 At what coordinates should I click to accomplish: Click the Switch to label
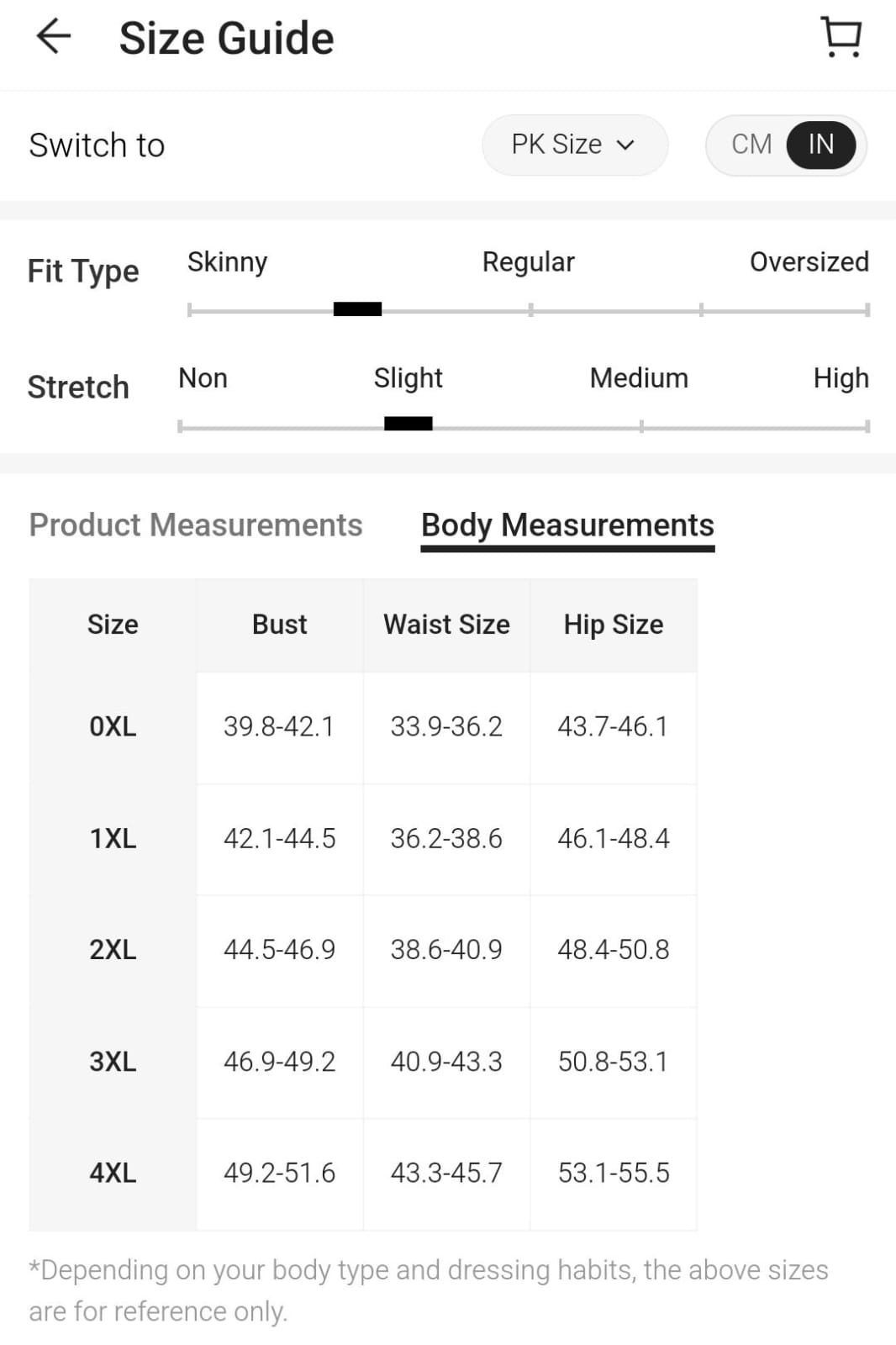coord(97,145)
